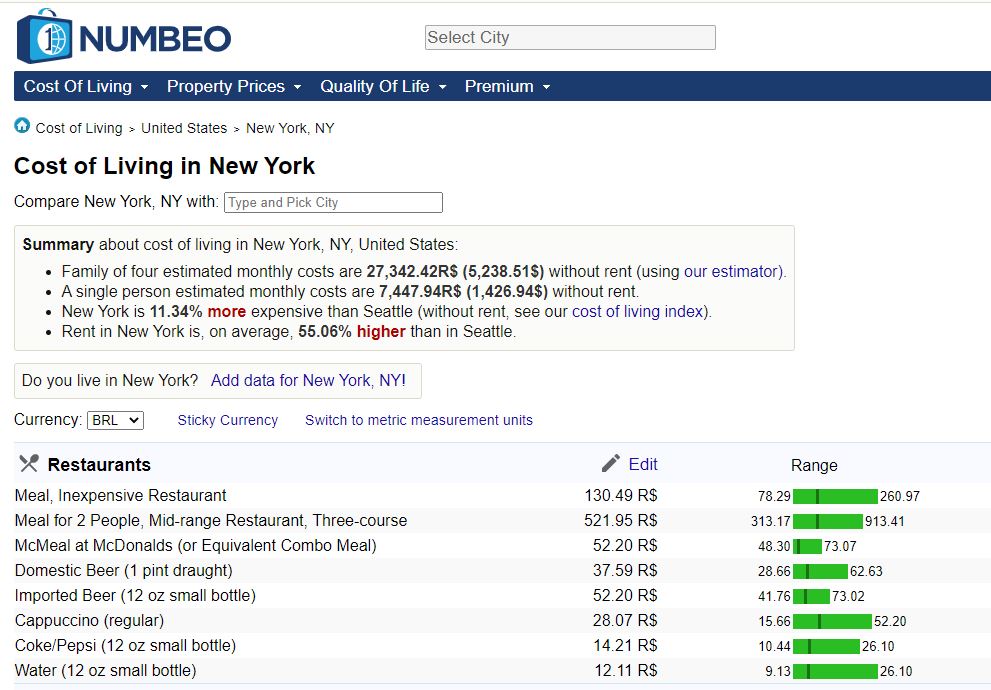Image resolution: width=991 pixels, height=690 pixels.
Task: Click the Numbeo logo icon
Action: 44,38
